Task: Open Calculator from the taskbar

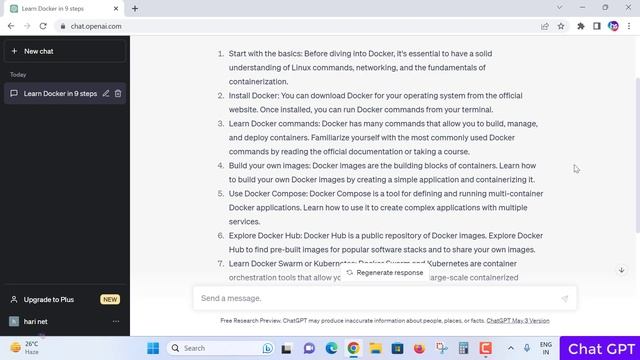Action: (x=463, y=348)
